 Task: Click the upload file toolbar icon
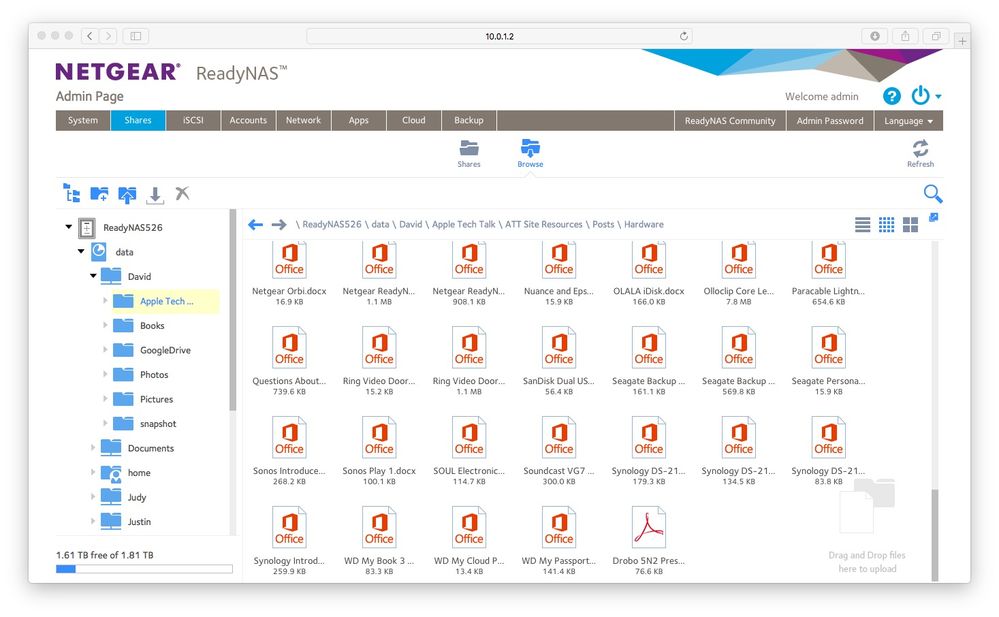tap(127, 194)
